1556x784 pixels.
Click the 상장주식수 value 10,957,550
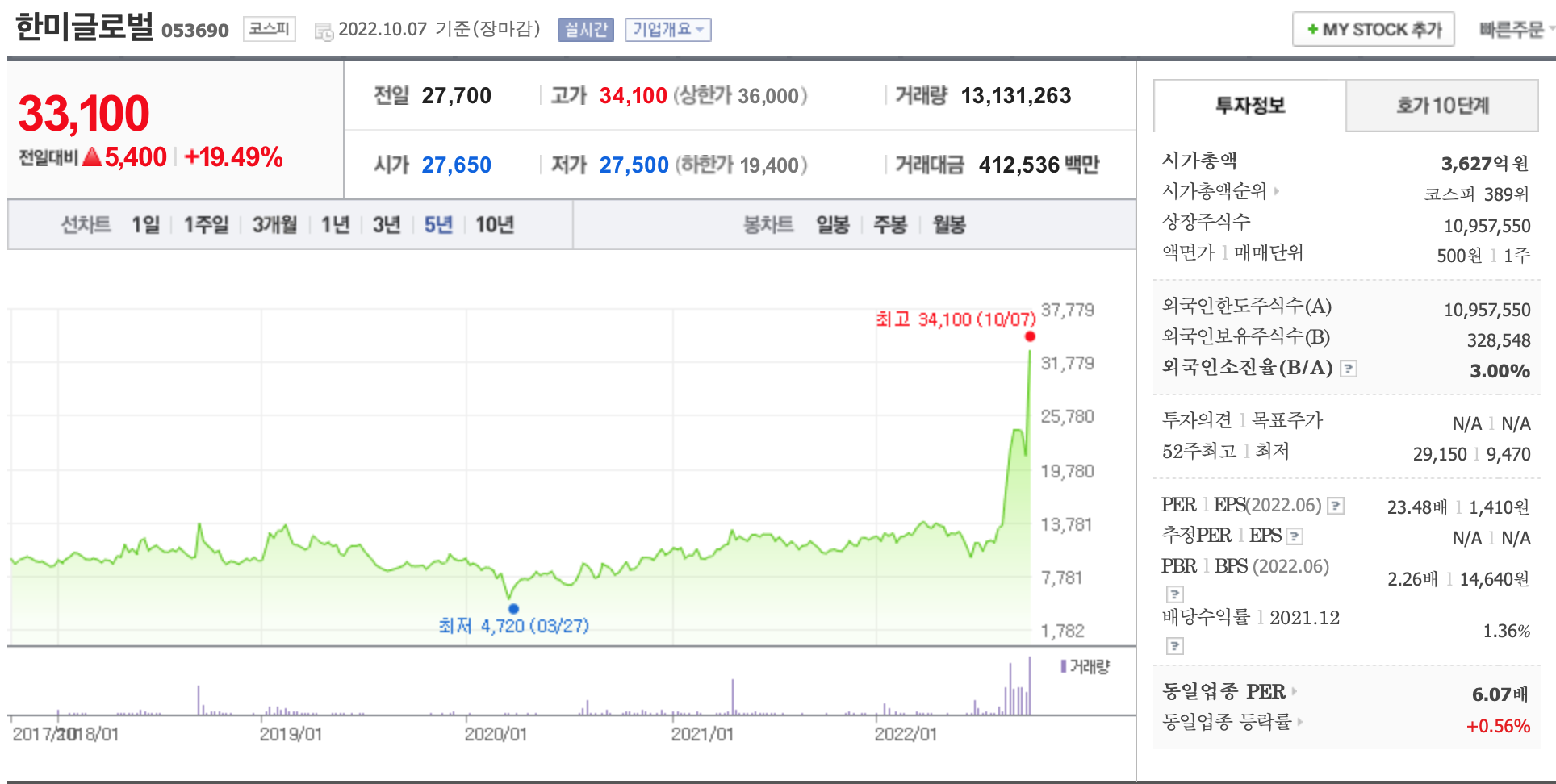pos(1487,226)
